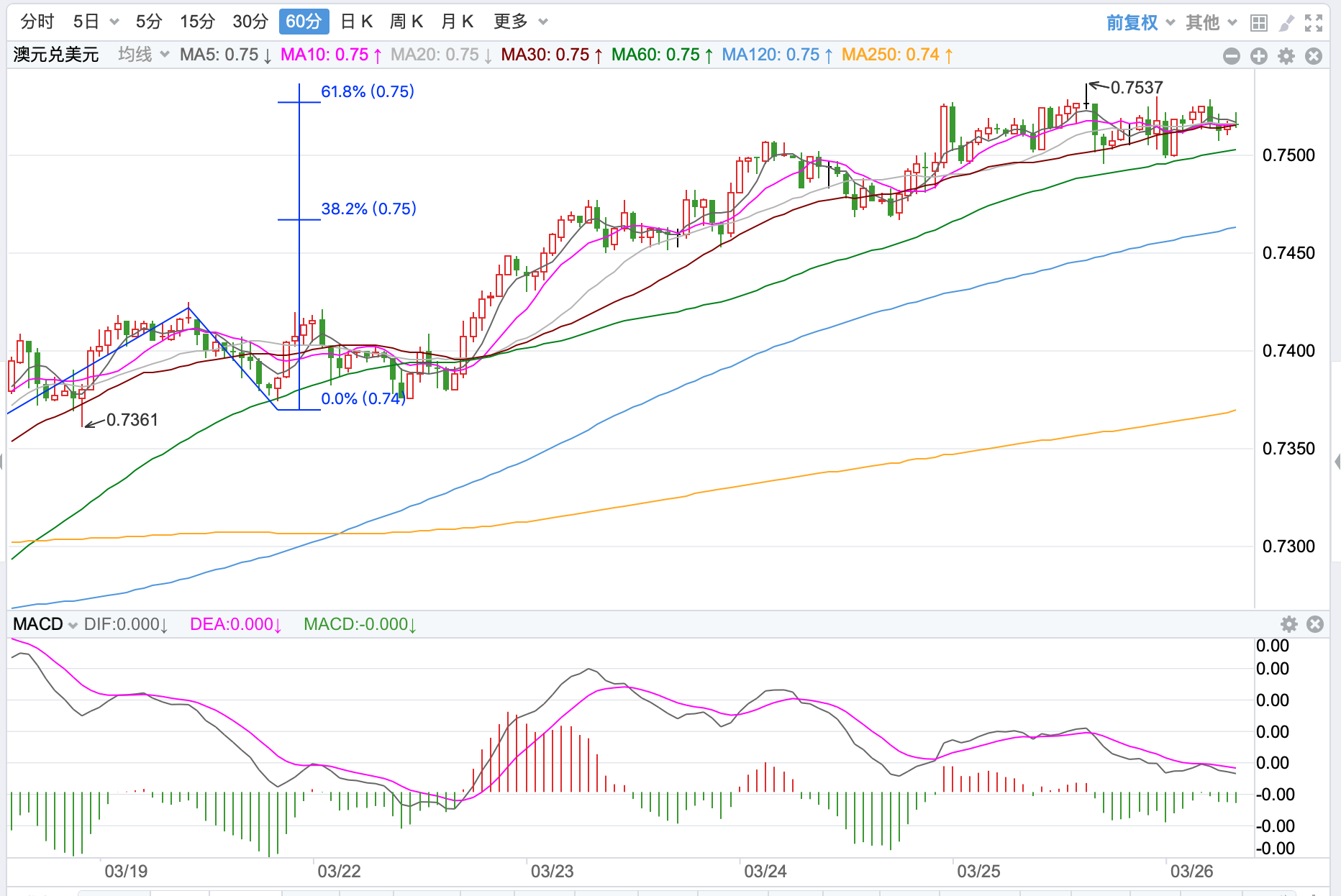Click the 03/24 date axis label
This screenshot has height=896, width=1341.
coord(765,872)
